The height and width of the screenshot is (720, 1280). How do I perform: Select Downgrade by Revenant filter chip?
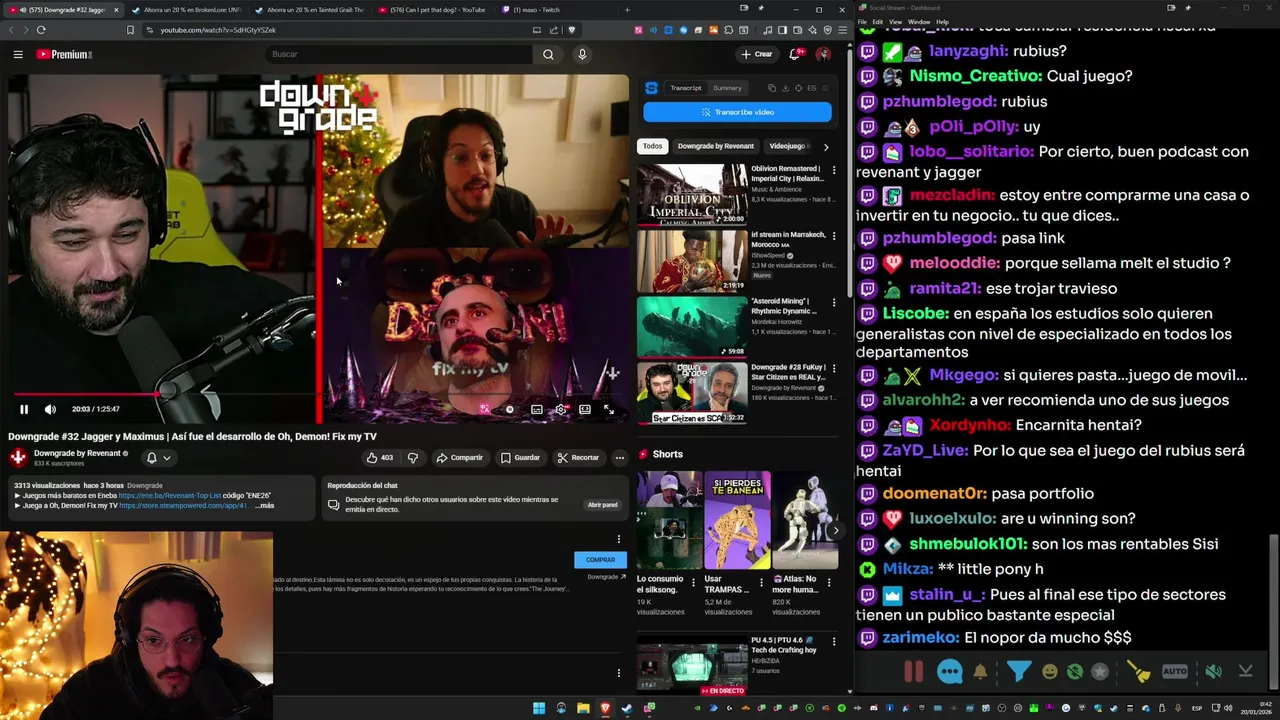pos(716,146)
